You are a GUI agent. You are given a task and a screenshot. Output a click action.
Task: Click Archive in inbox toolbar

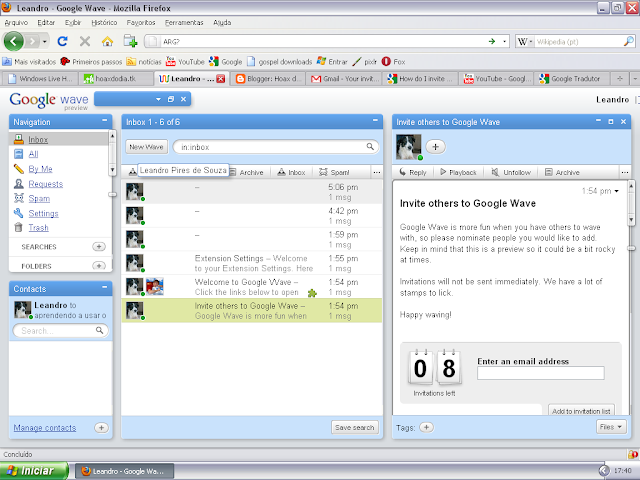coord(247,172)
